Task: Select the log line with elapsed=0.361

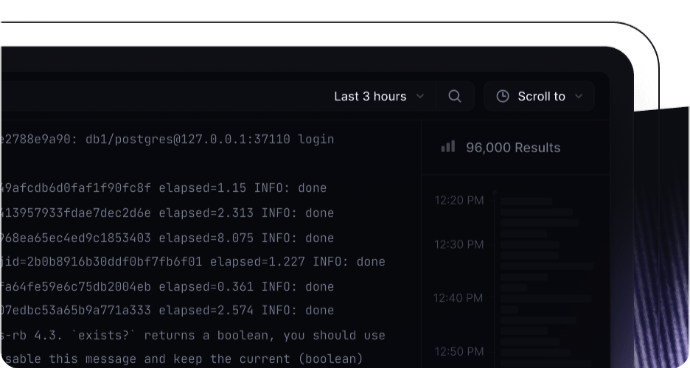Action: 167,287
